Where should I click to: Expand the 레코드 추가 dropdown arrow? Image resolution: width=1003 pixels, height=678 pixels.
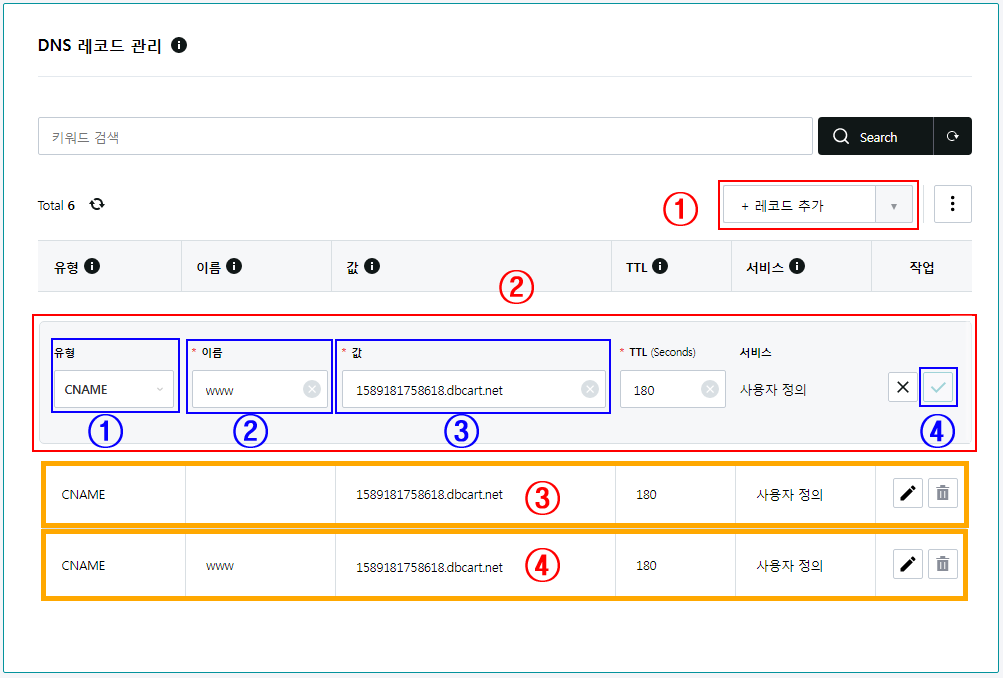tap(894, 205)
